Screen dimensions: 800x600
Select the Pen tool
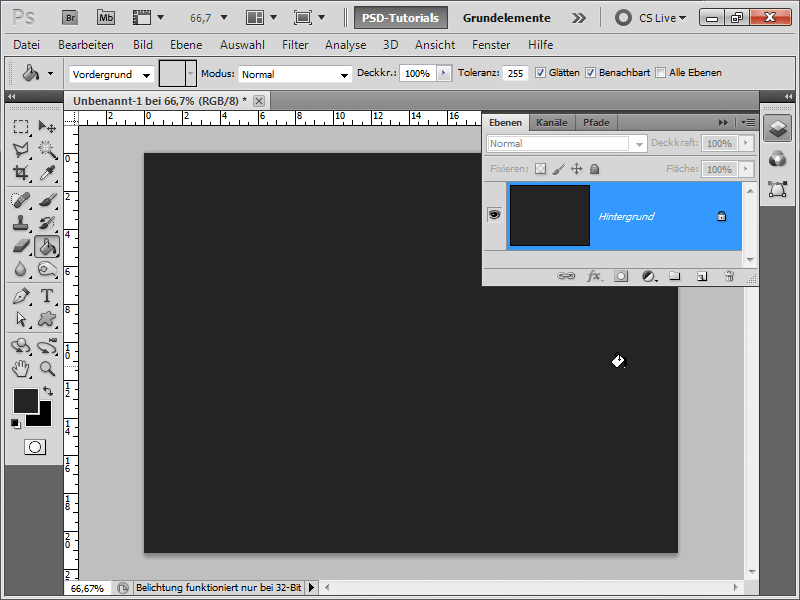[20, 296]
